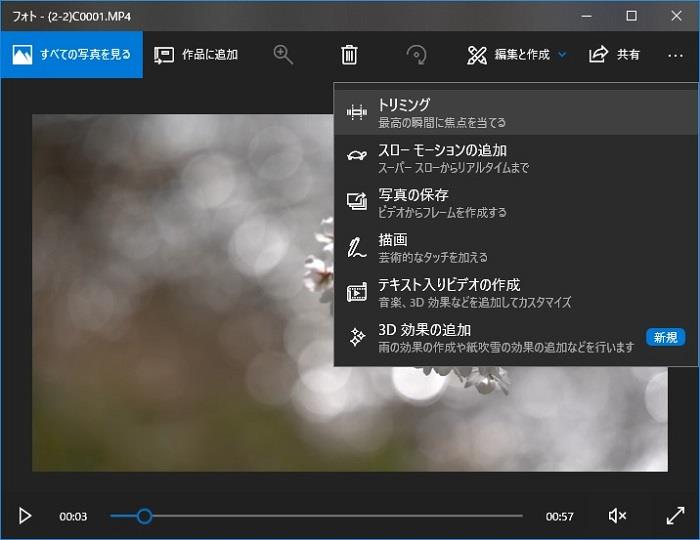Screen dimensions: 700x540
Task: Click the 編集と作成 text label
Action: pyautogui.click(x=522, y=55)
